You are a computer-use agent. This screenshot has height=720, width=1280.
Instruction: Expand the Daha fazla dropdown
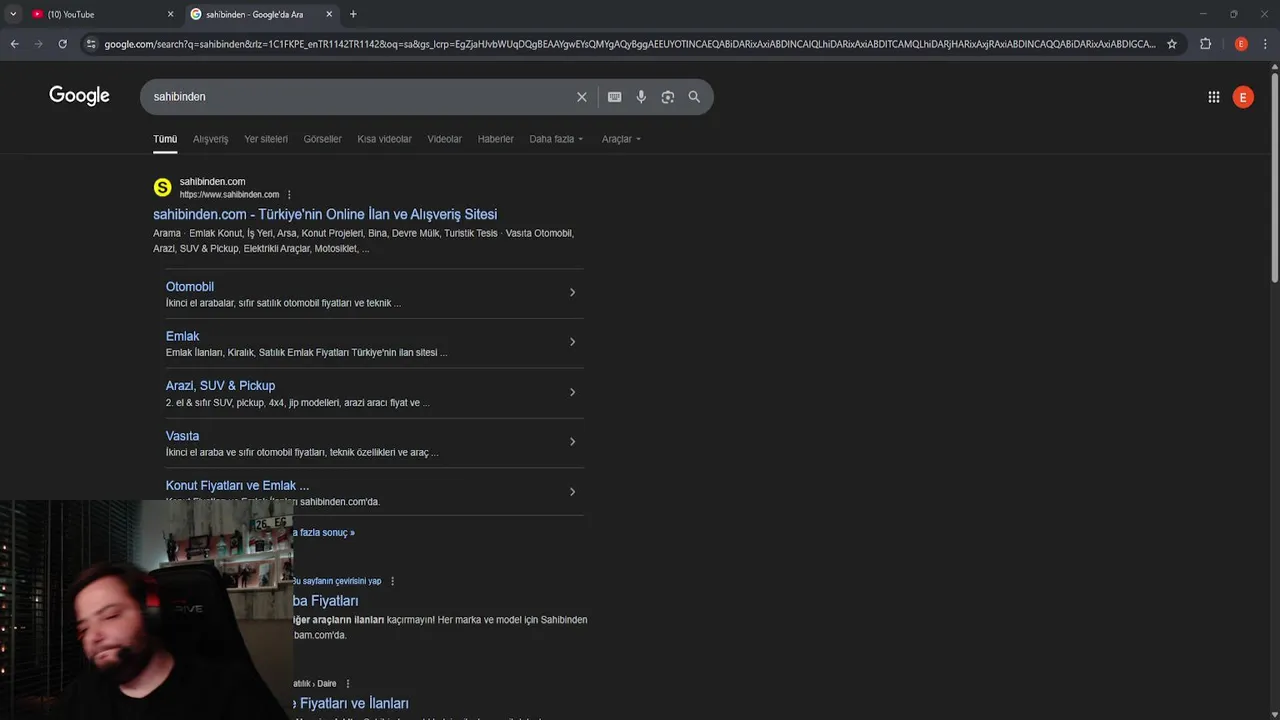556,139
